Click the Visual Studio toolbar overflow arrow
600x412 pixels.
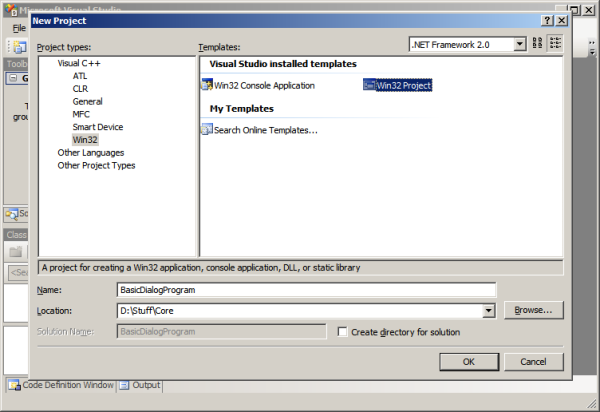pos(592,47)
